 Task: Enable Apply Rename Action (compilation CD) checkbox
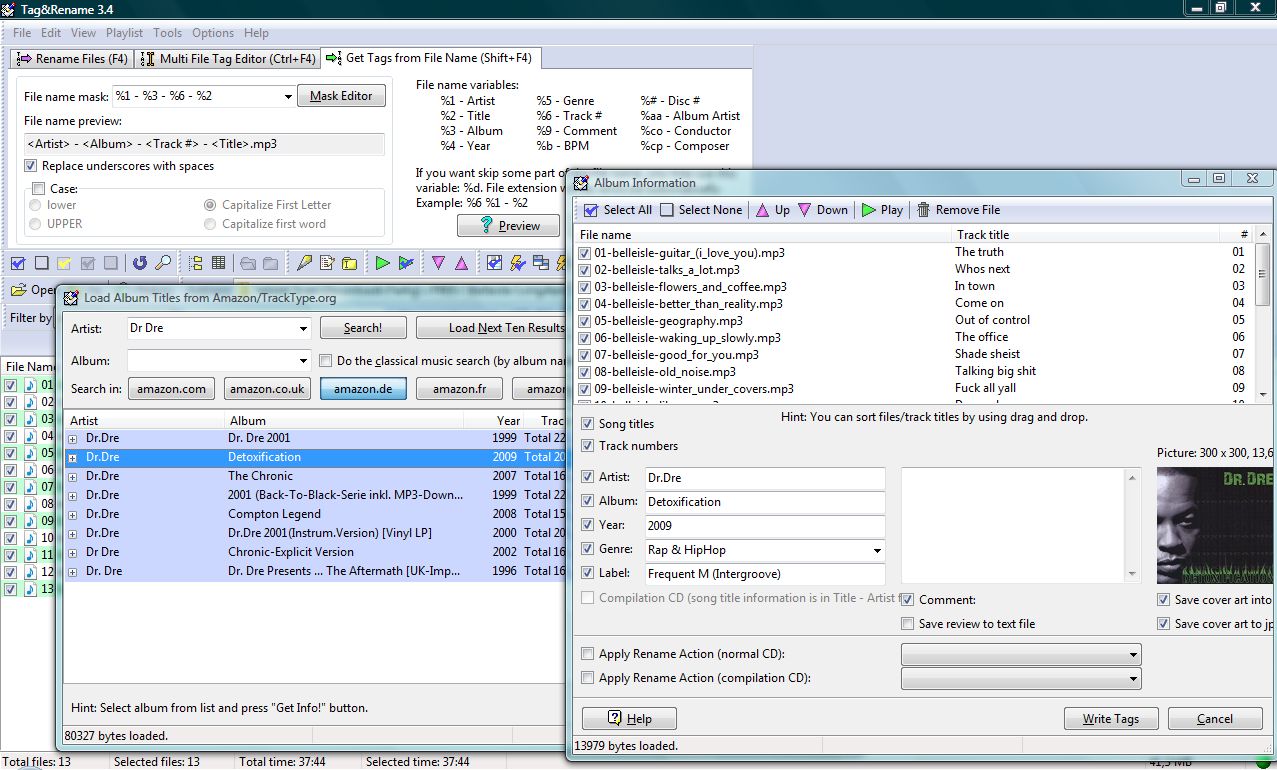point(587,678)
